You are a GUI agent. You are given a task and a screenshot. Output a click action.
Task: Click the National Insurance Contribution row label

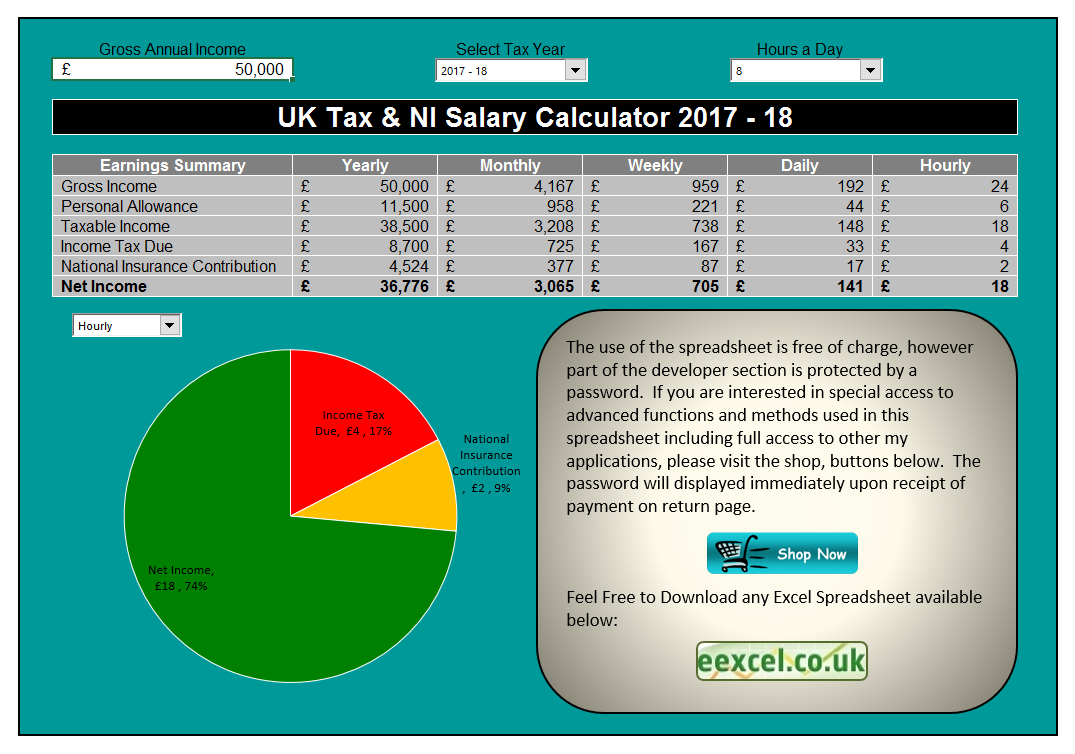168,266
